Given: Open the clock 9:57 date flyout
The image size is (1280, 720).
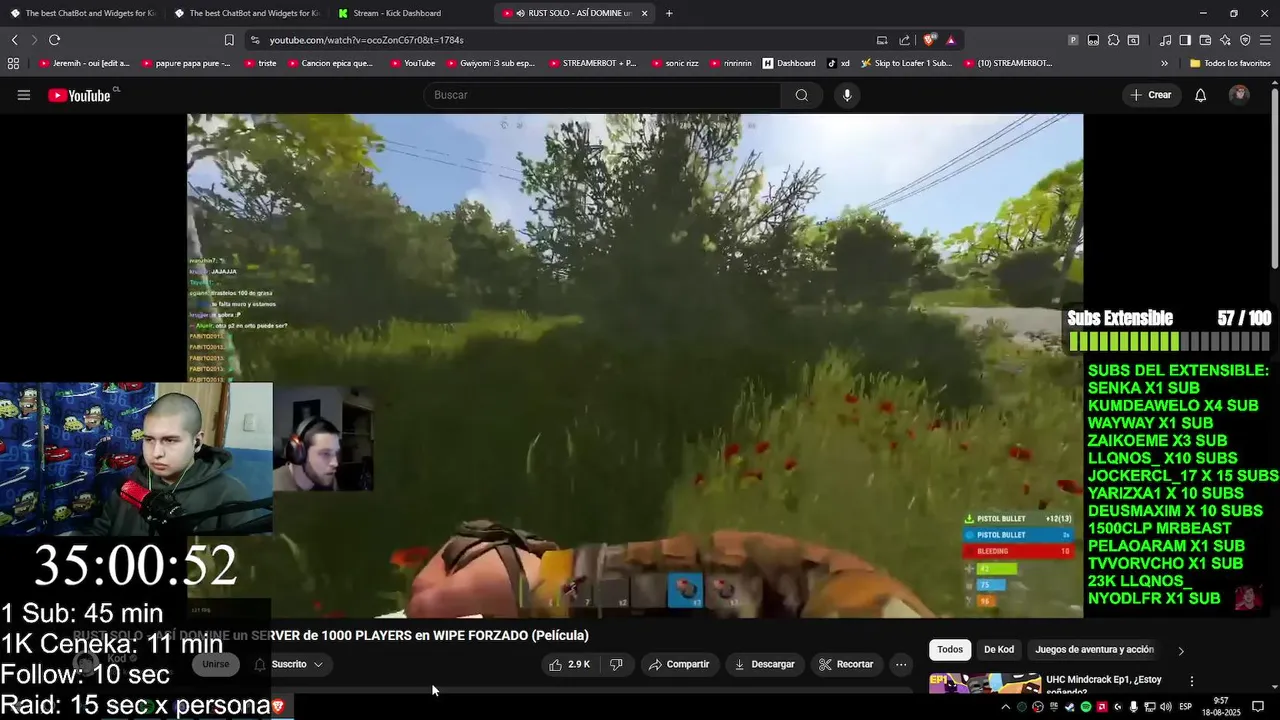Looking at the screenshot, I should [1221, 706].
